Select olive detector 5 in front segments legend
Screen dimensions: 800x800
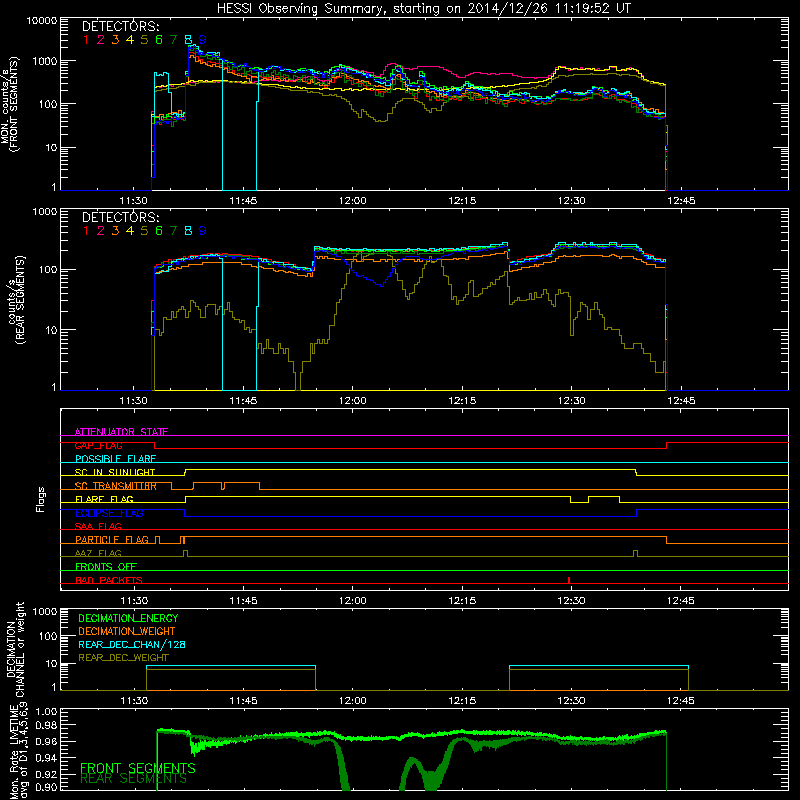tap(144, 40)
